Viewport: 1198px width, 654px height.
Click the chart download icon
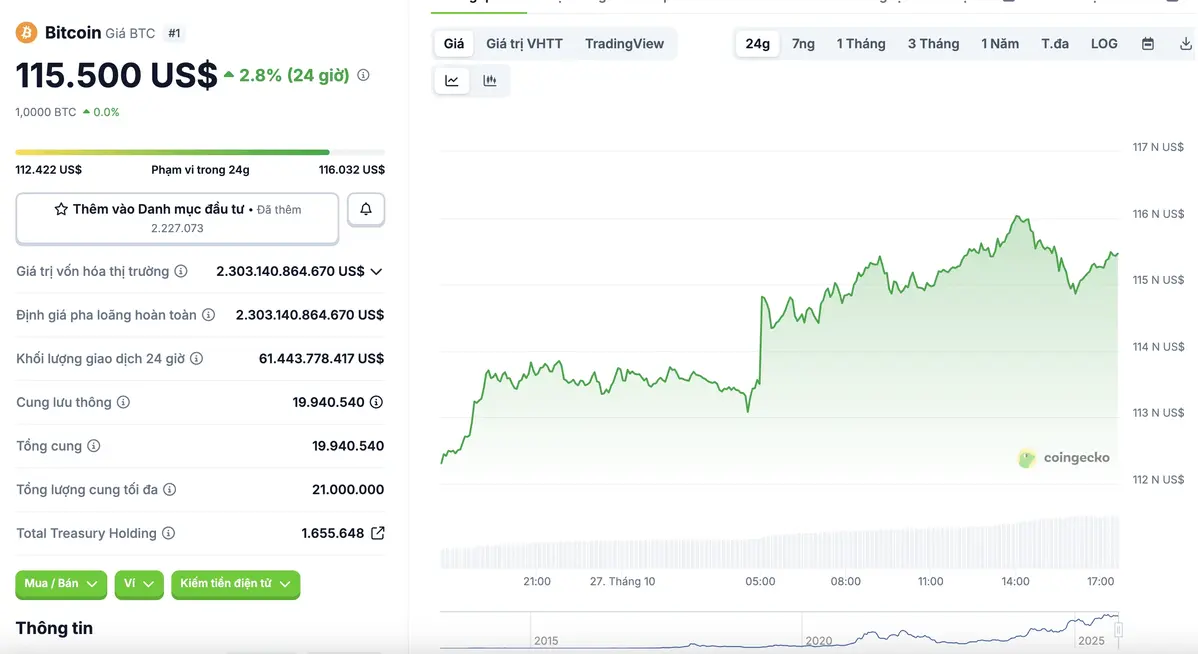(x=1185, y=43)
